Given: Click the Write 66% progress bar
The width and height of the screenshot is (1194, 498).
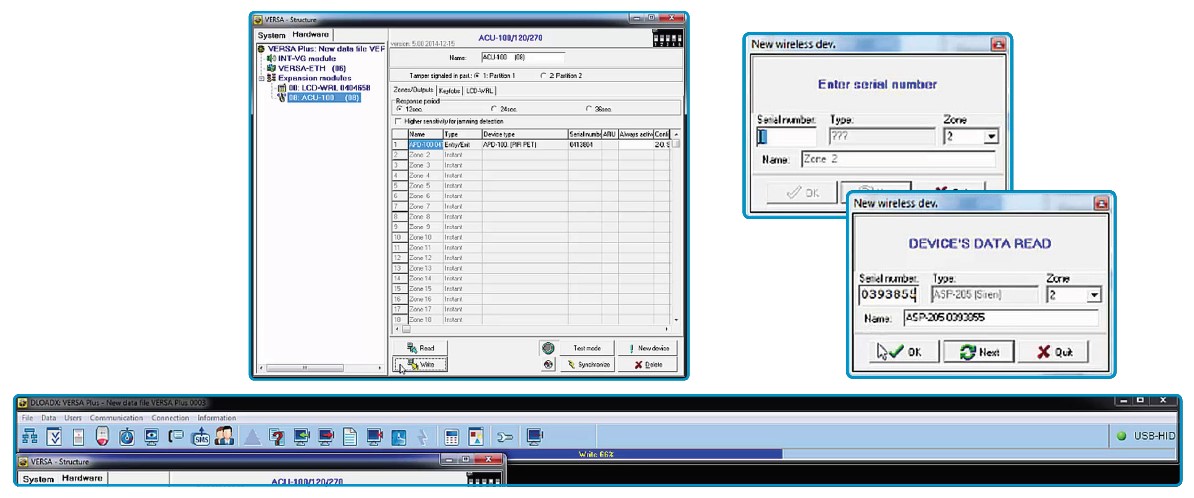Looking at the screenshot, I should point(596,454).
